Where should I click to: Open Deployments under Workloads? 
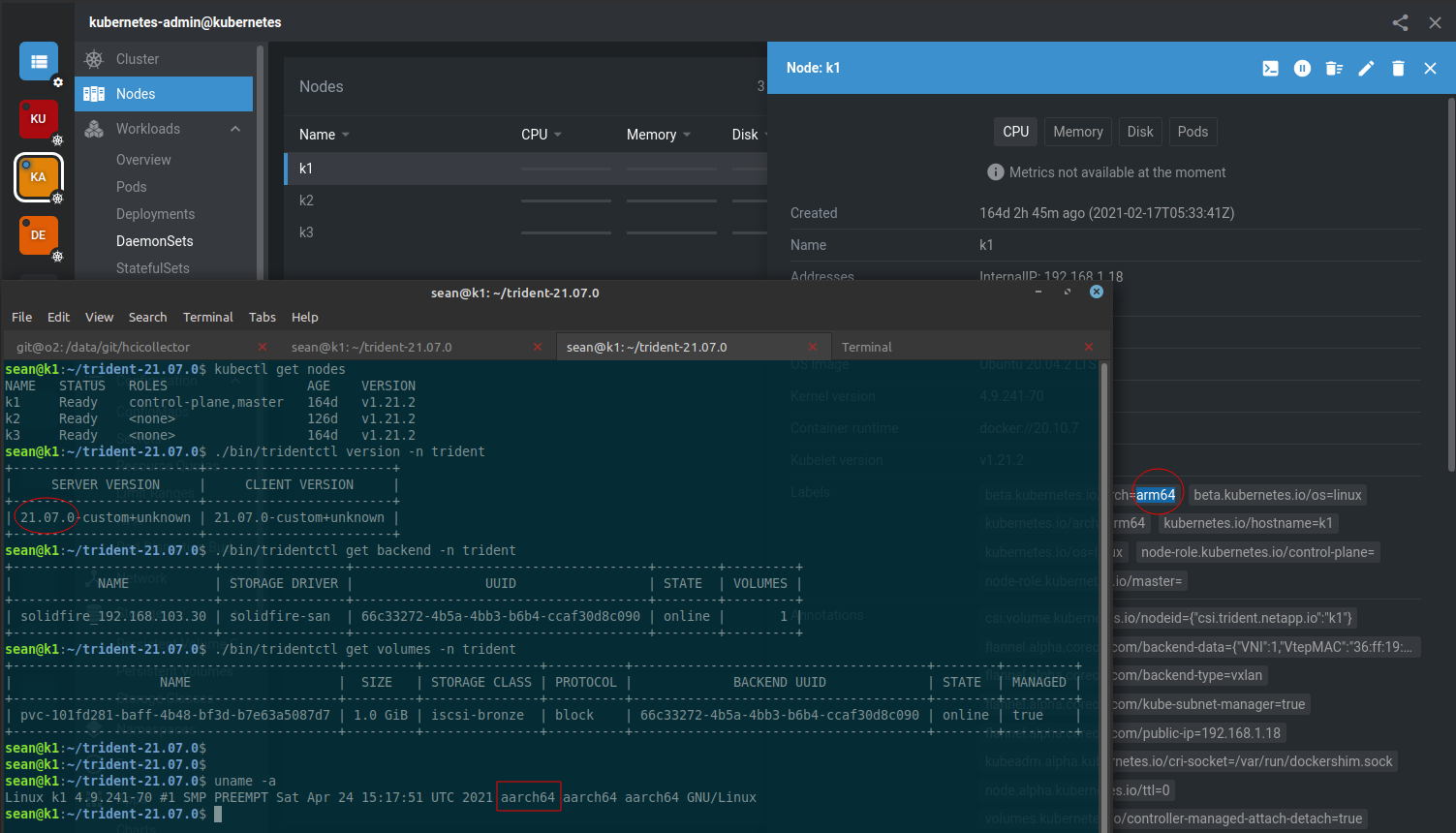pos(155,214)
